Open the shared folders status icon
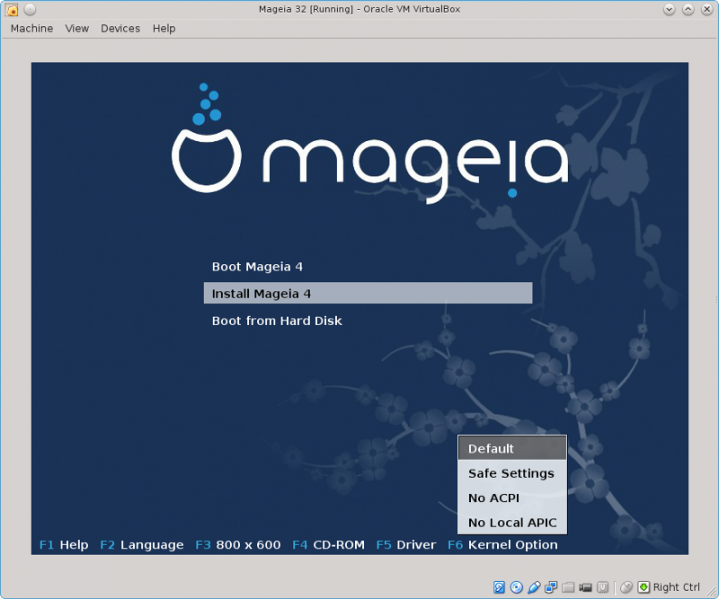The image size is (719, 599). [568, 587]
